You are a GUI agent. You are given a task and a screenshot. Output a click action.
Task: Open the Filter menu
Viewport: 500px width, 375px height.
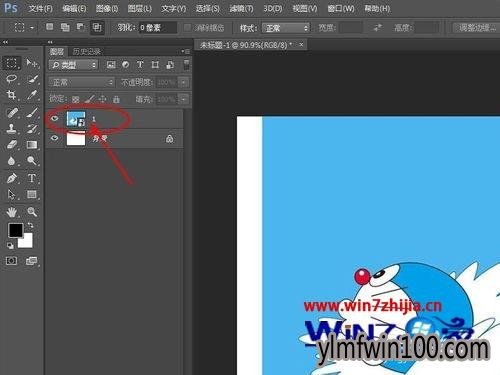[x=241, y=8]
